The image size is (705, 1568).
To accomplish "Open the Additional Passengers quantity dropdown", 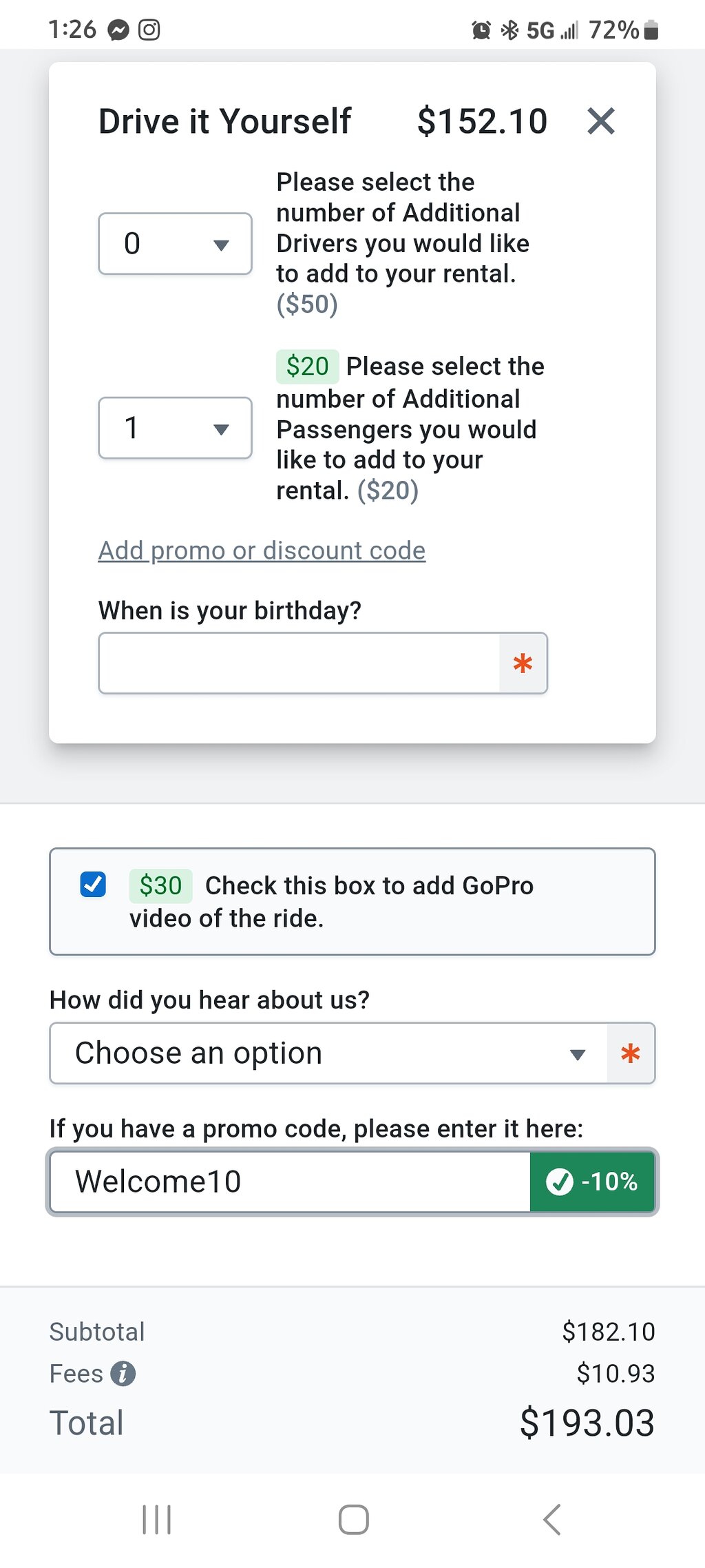I will pyautogui.click(x=175, y=428).
